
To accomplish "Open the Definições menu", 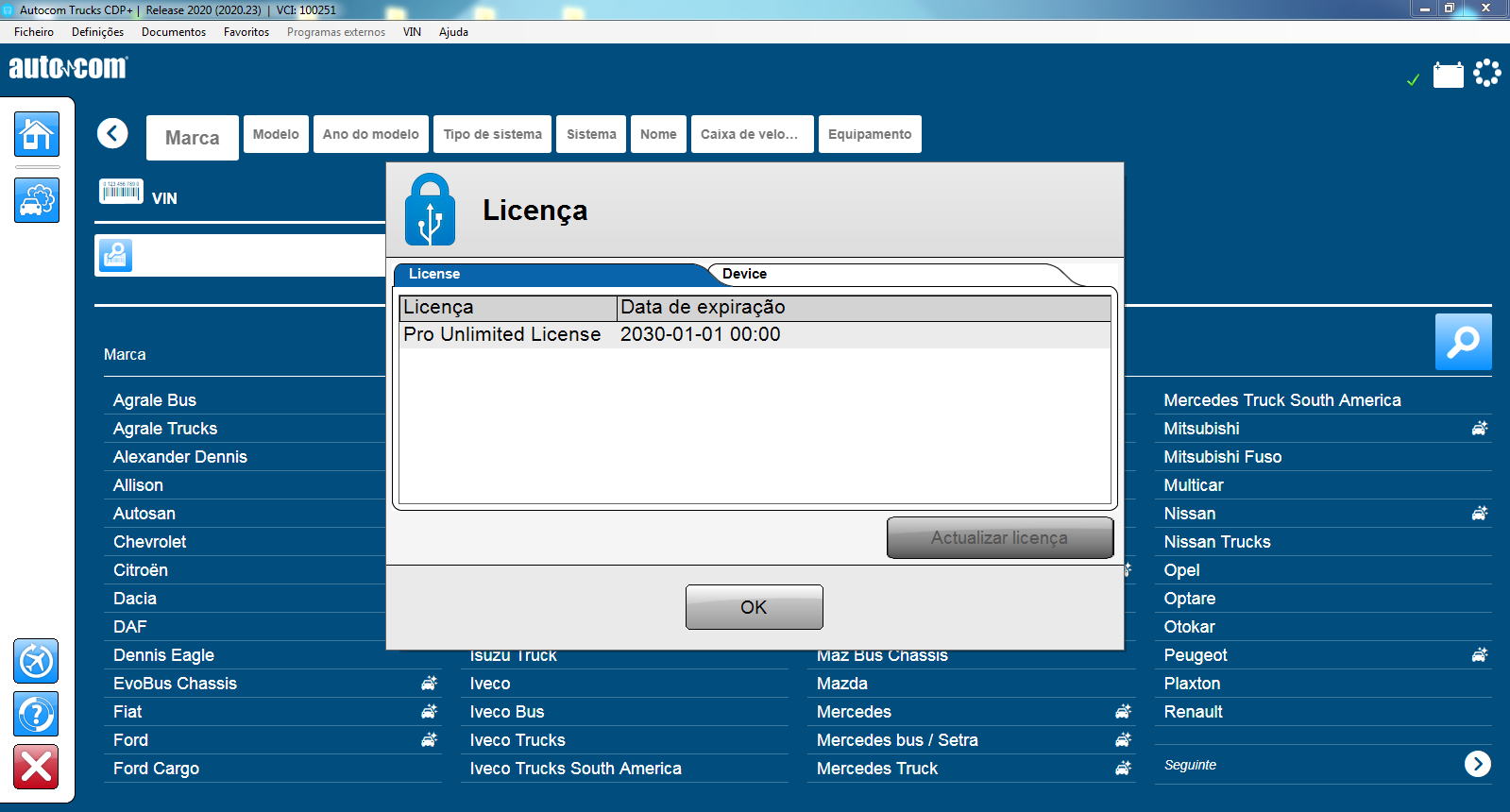I will pos(97,32).
